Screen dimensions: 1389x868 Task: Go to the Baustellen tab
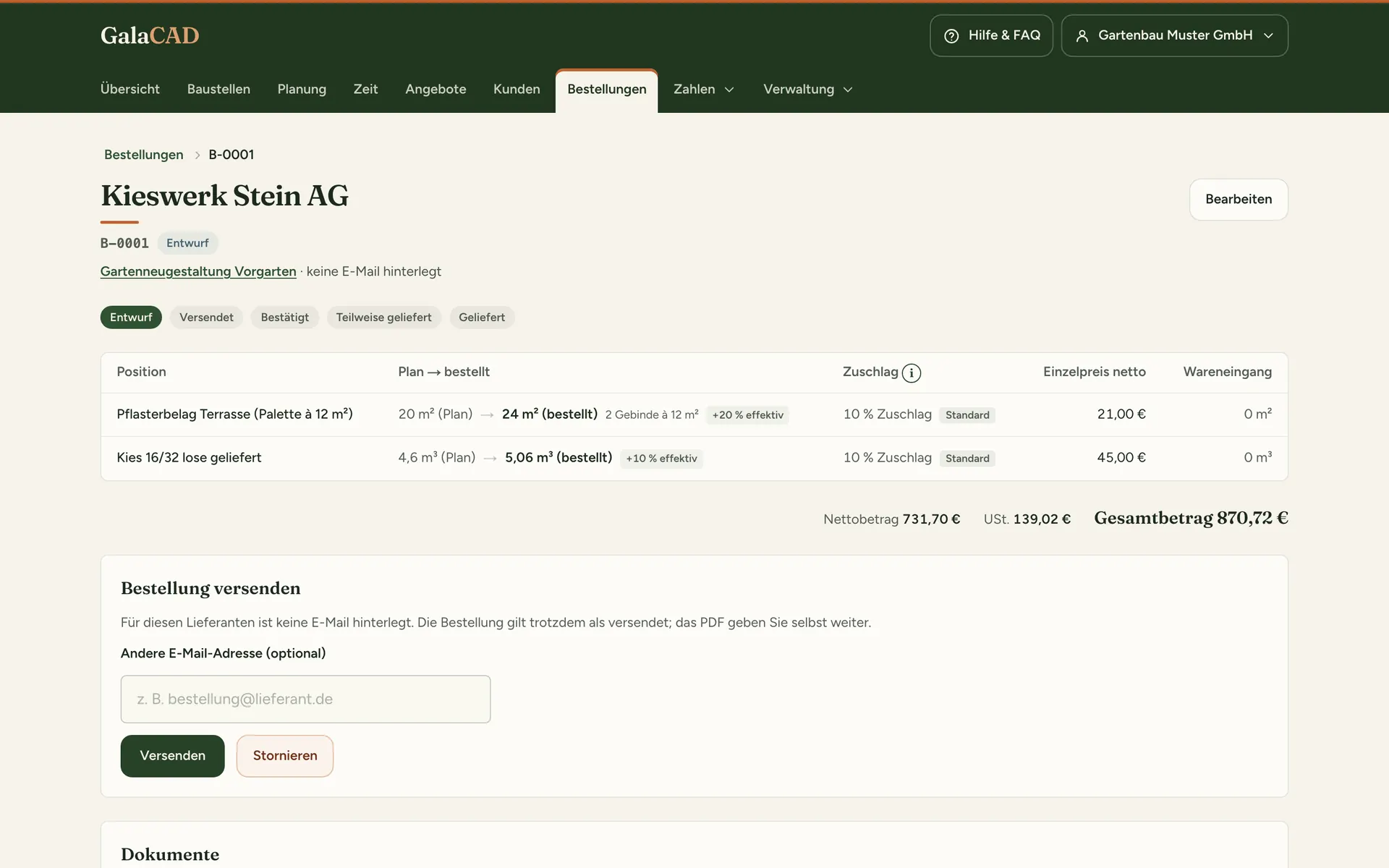218,89
